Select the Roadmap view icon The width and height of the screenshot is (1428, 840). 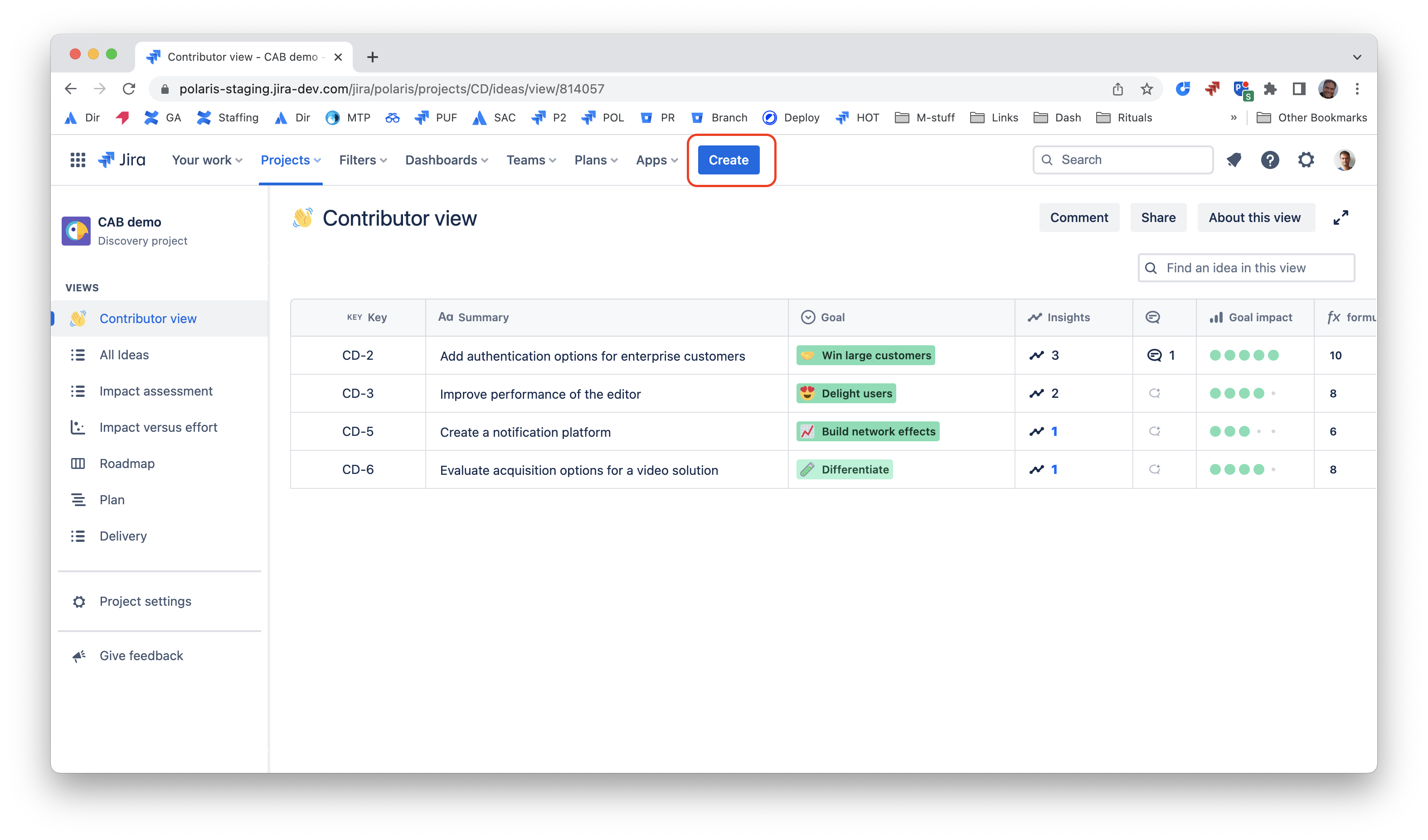[79, 463]
